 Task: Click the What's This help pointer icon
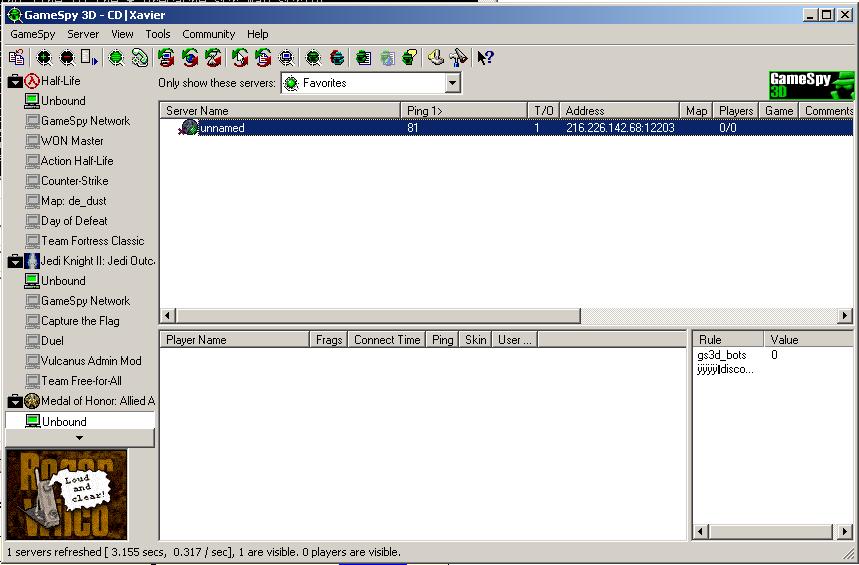[x=486, y=58]
